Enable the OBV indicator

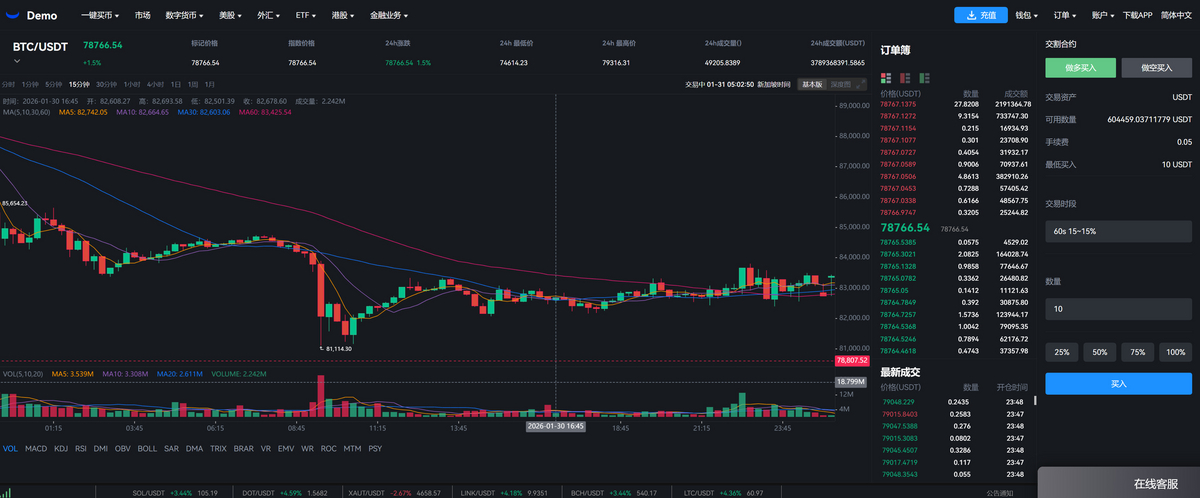[123, 448]
